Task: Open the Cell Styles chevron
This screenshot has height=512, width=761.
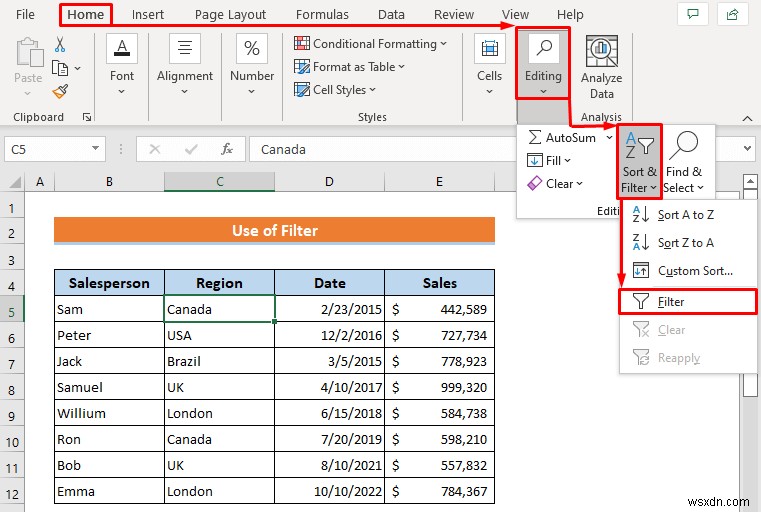Action: [373, 90]
